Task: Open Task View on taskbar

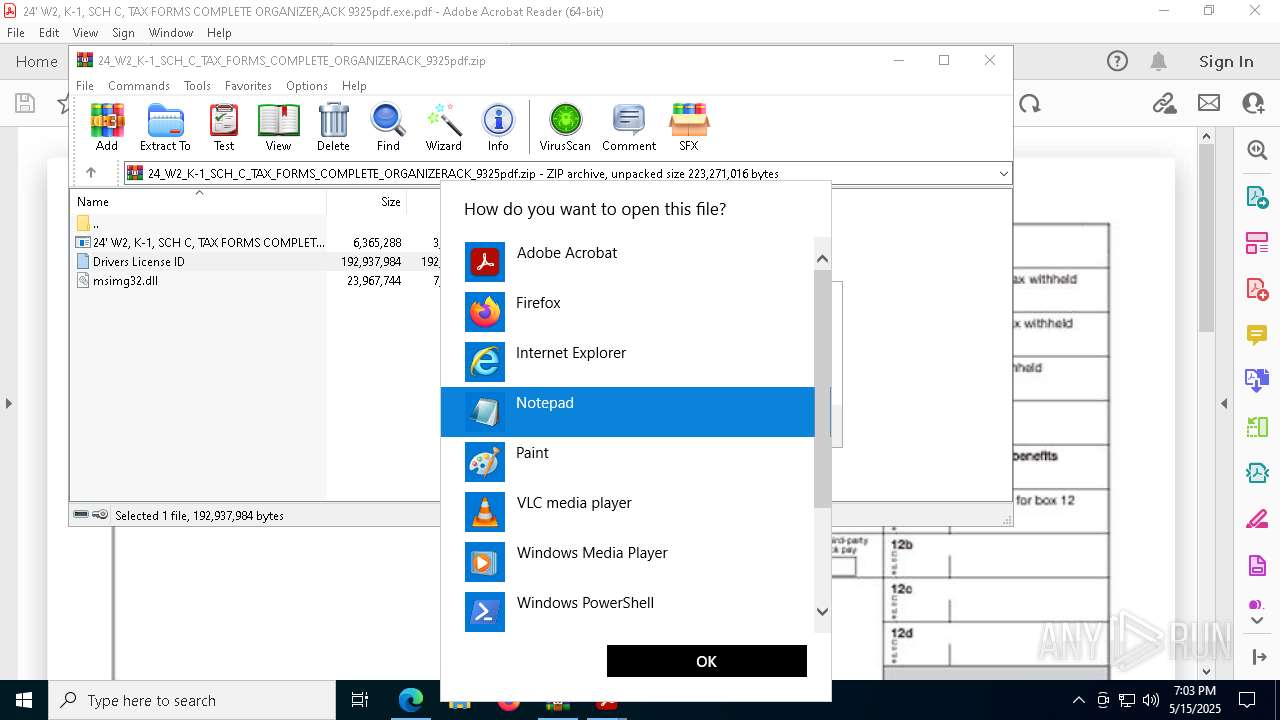Action: (x=360, y=700)
